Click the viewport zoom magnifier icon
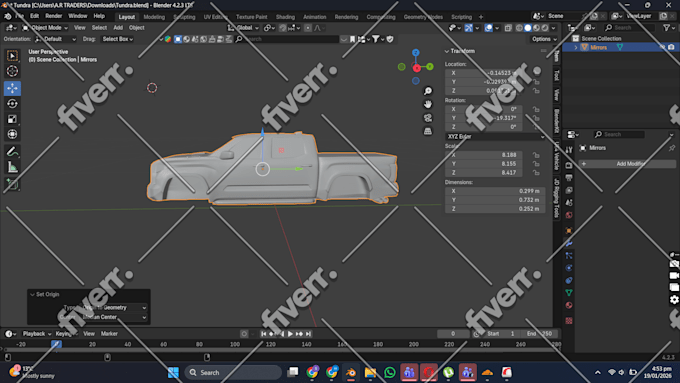Image resolution: width=680 pixels, height=383 pixels. [428, 91]
